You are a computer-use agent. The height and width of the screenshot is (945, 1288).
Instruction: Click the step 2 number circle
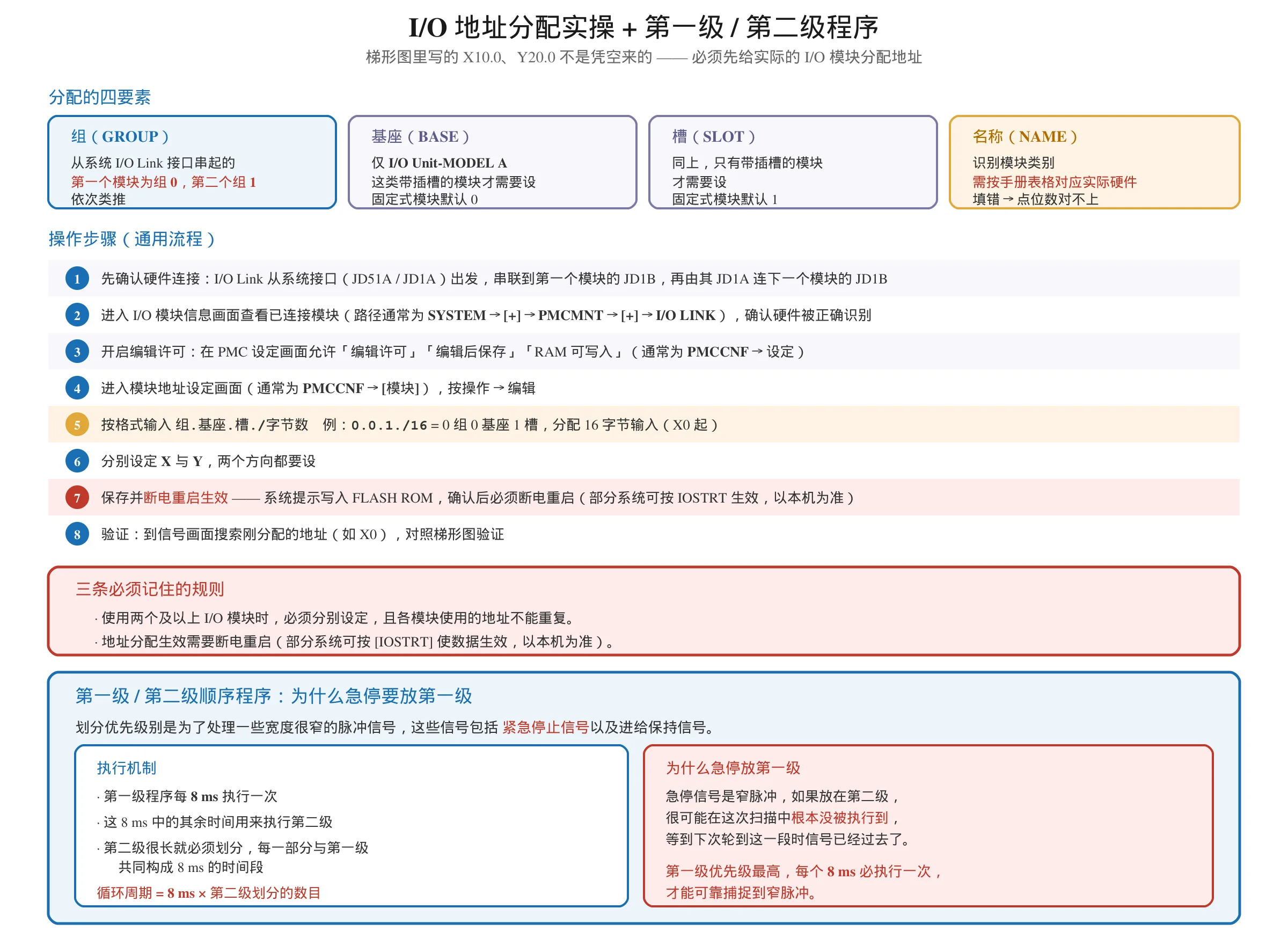pyautogui.click(x=77, y=316)
